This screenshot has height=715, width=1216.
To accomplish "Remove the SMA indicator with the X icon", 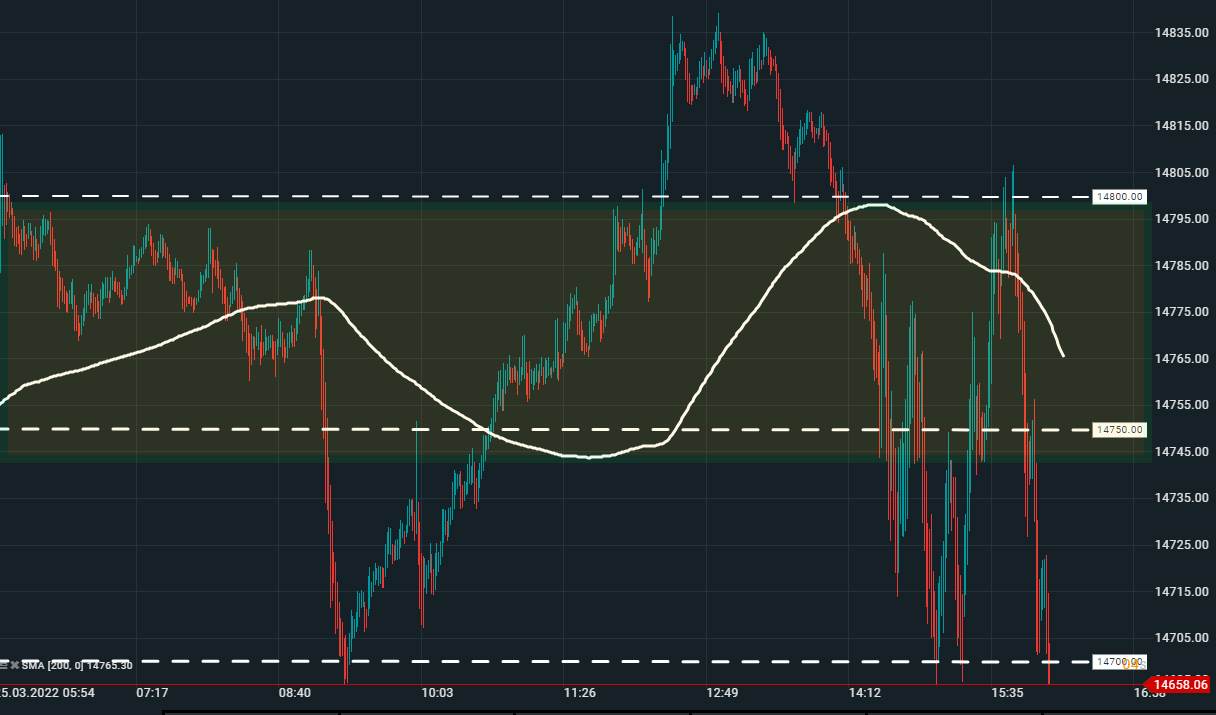I will [x=15, y=665].
